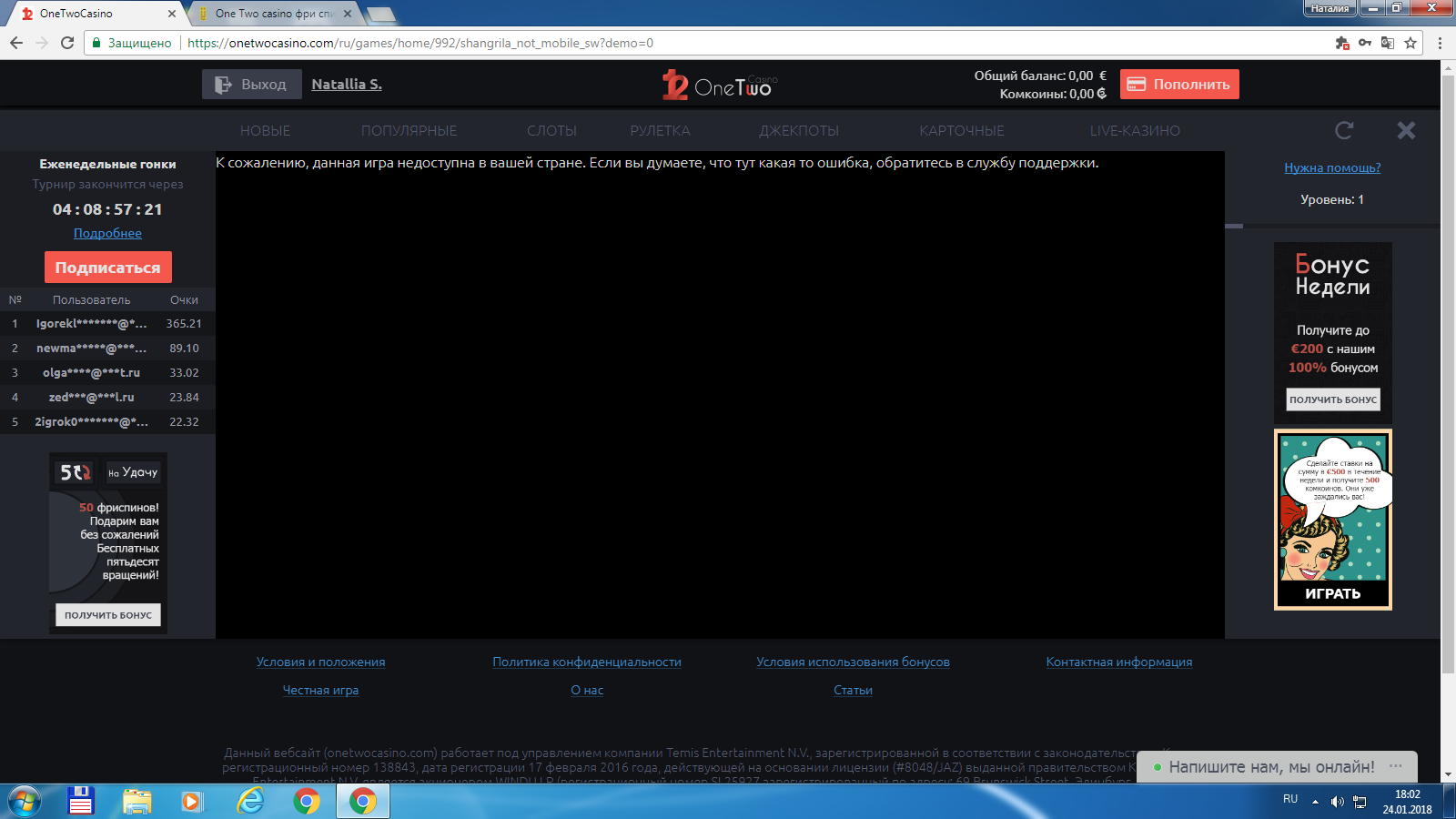
Task: Launch Internet Explorer from the taskbar
Action: coord(249,801)
